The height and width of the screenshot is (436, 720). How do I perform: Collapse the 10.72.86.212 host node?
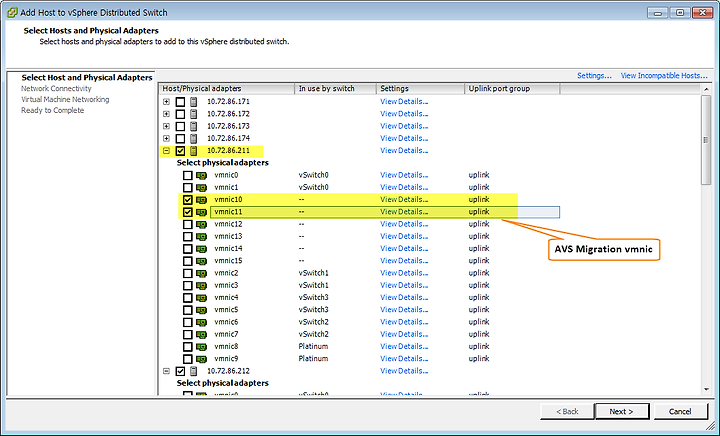166,371
